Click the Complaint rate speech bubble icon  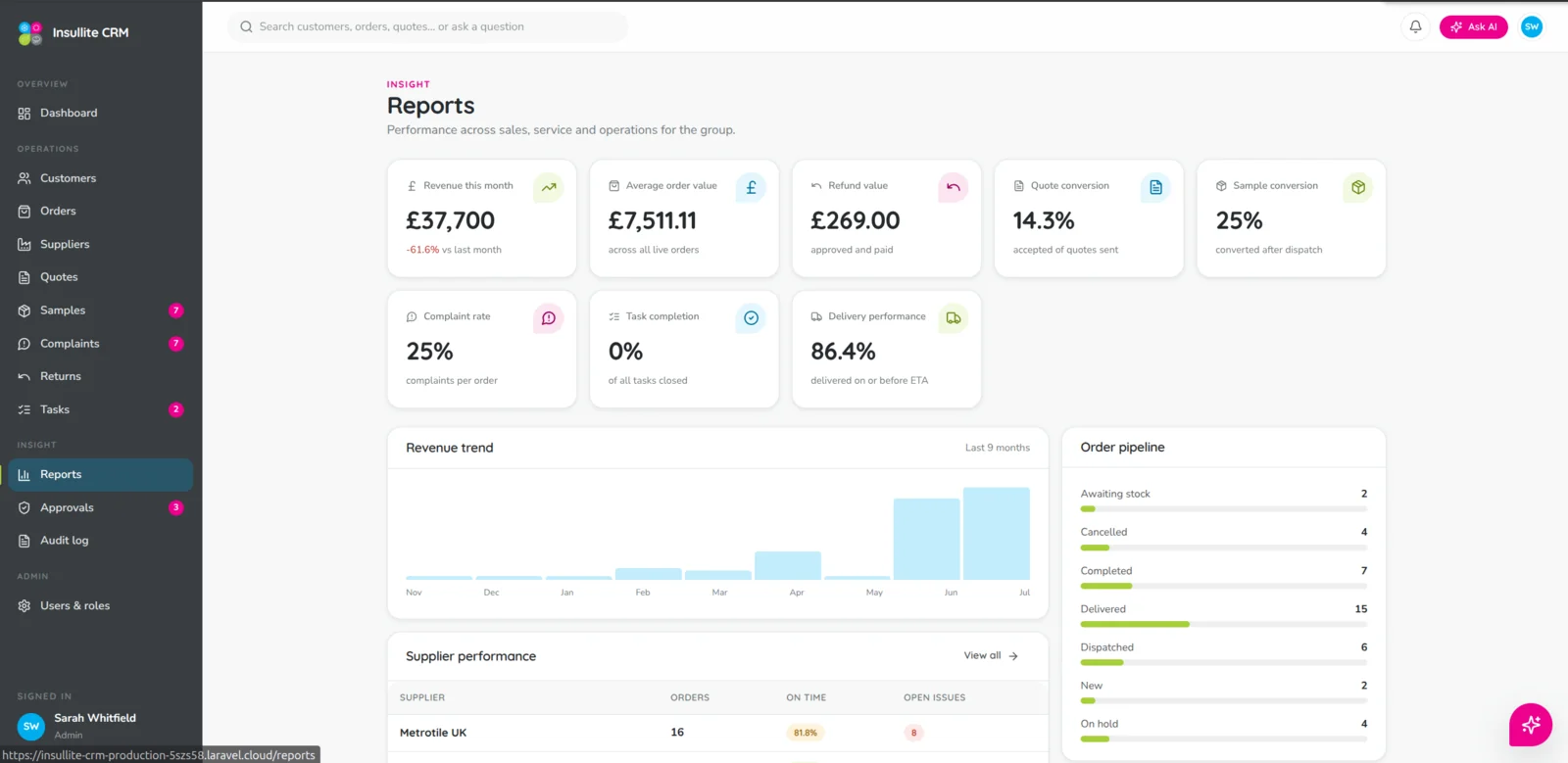click(x=549, y=318)
